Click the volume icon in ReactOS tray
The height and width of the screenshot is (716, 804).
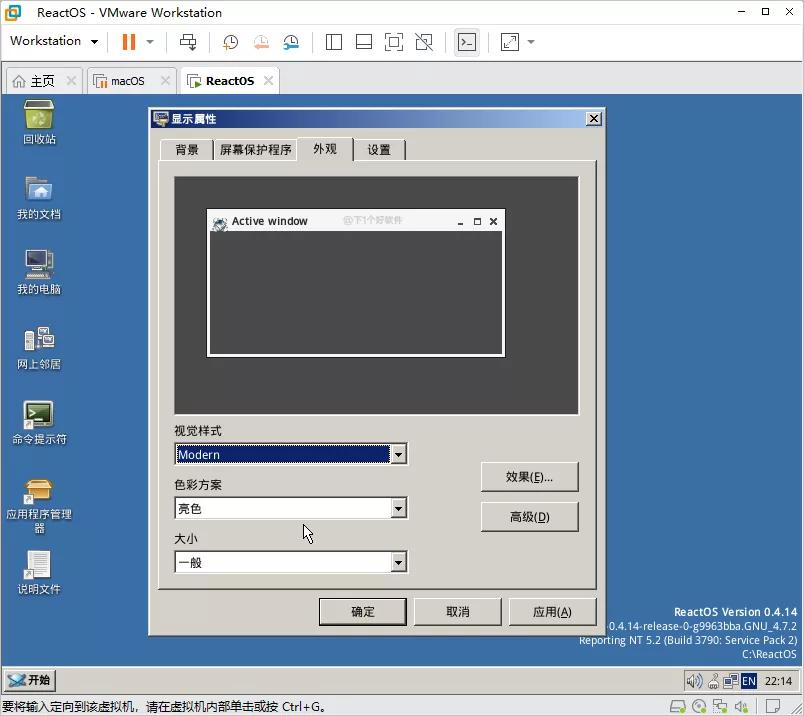click(x=695, y=680)
